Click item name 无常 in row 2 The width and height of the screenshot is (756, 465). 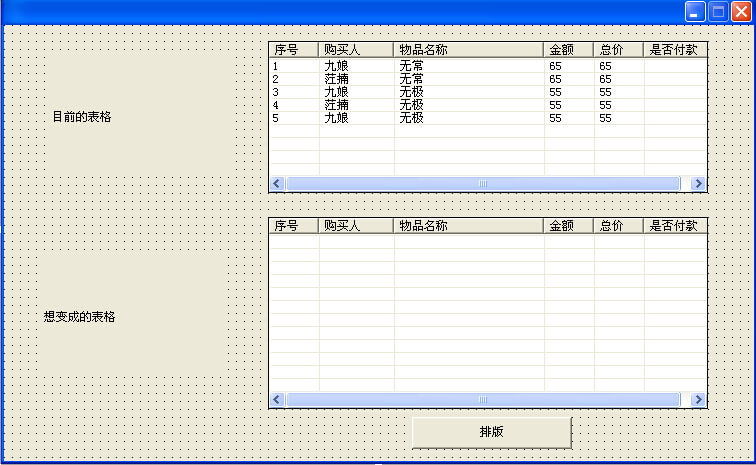[411, 79]
